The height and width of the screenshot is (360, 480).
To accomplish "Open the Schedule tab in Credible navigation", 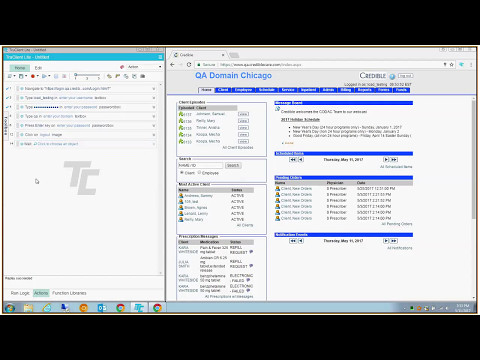I will (x=267, y=90).
